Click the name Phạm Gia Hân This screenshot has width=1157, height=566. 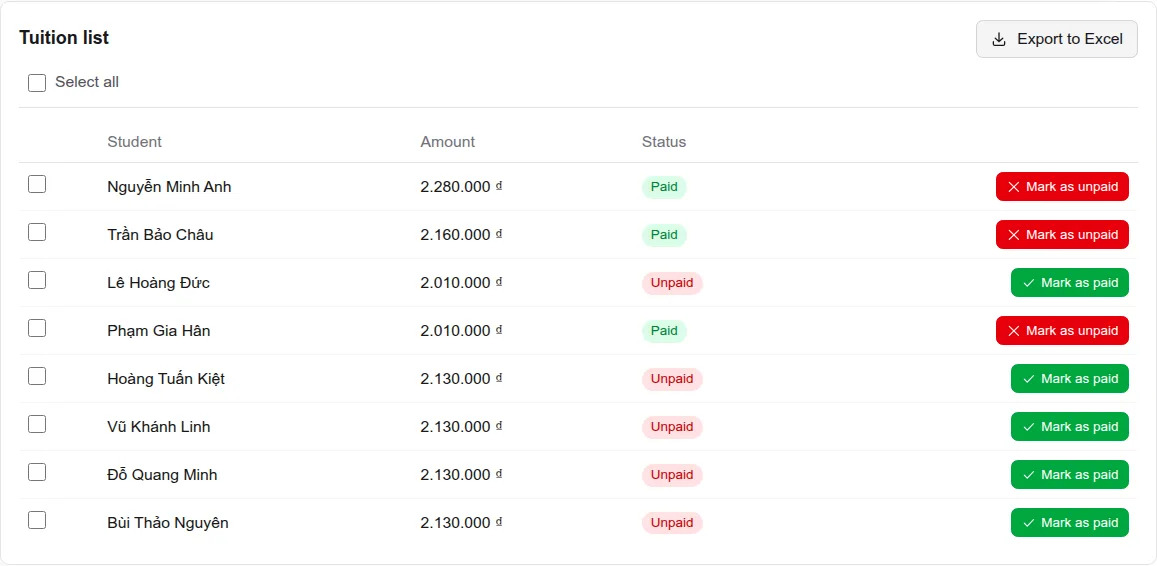[x=159, y=331]
